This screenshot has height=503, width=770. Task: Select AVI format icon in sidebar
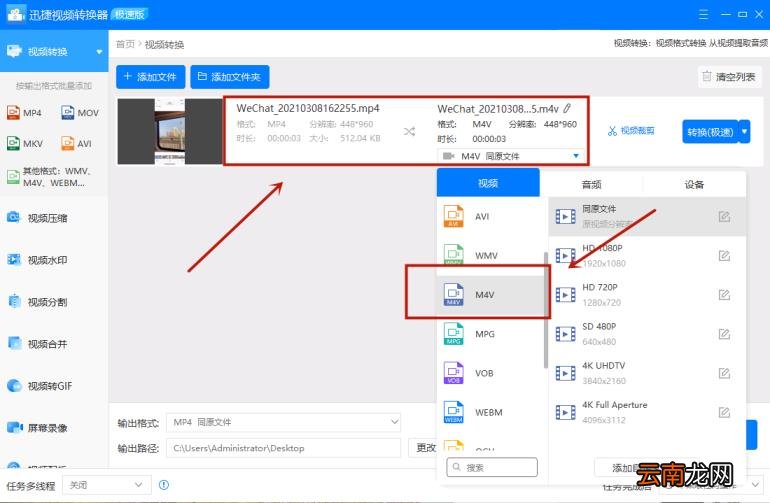pos(67,143)
